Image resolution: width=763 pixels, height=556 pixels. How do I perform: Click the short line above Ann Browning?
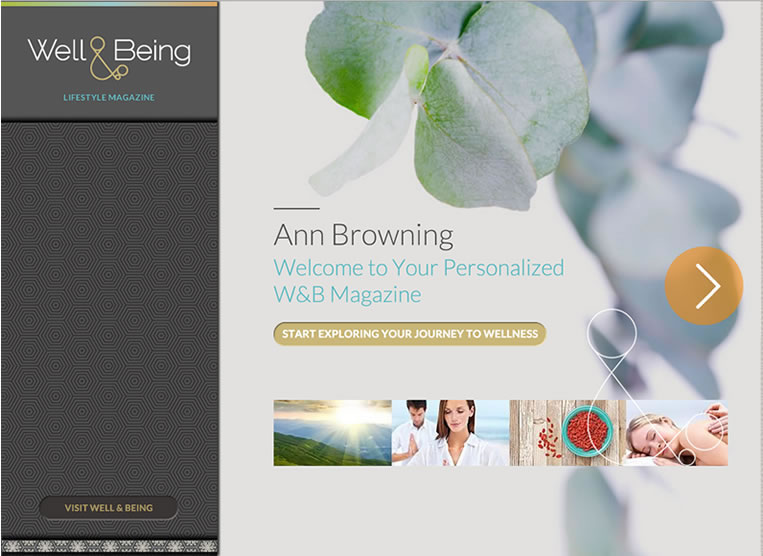(296, 208)
